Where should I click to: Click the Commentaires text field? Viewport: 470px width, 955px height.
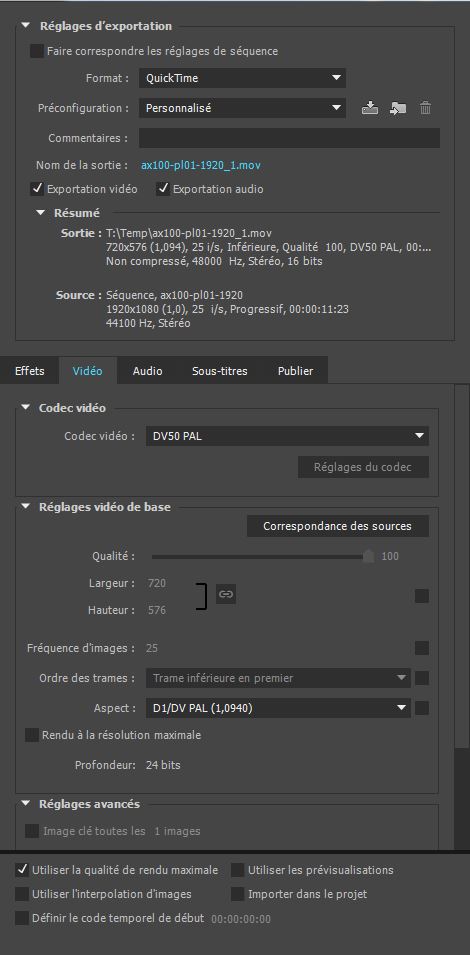[289, 138]
